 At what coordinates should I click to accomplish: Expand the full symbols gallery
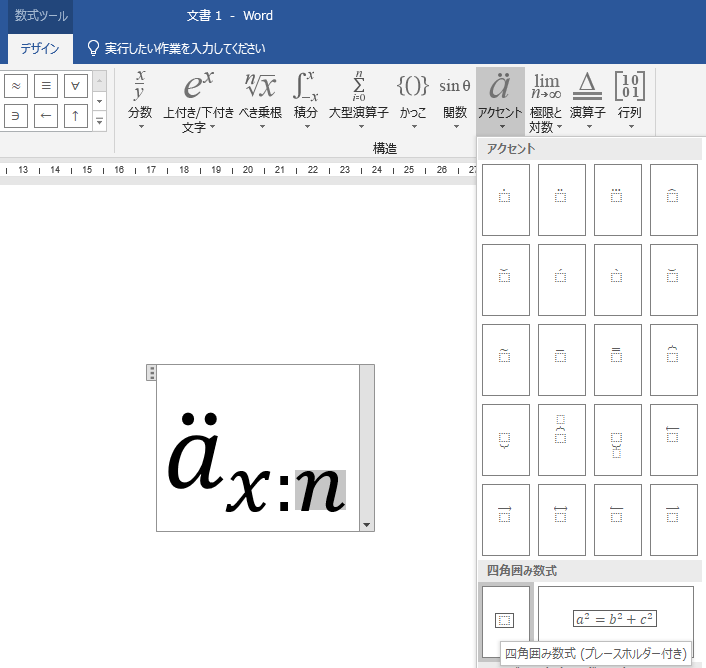tap(100, 121)
